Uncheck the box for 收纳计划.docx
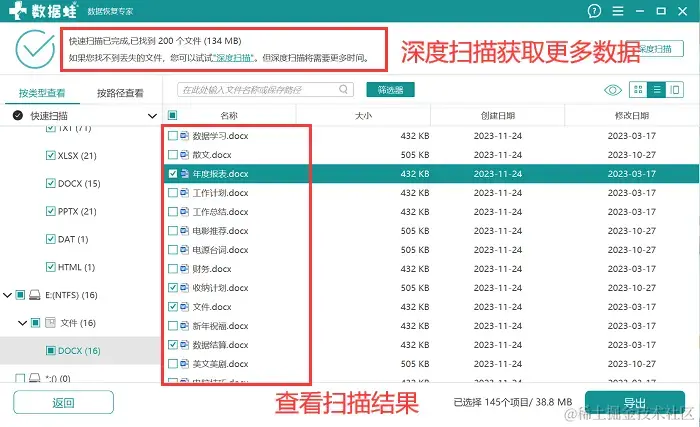 (x=172, y=288)
